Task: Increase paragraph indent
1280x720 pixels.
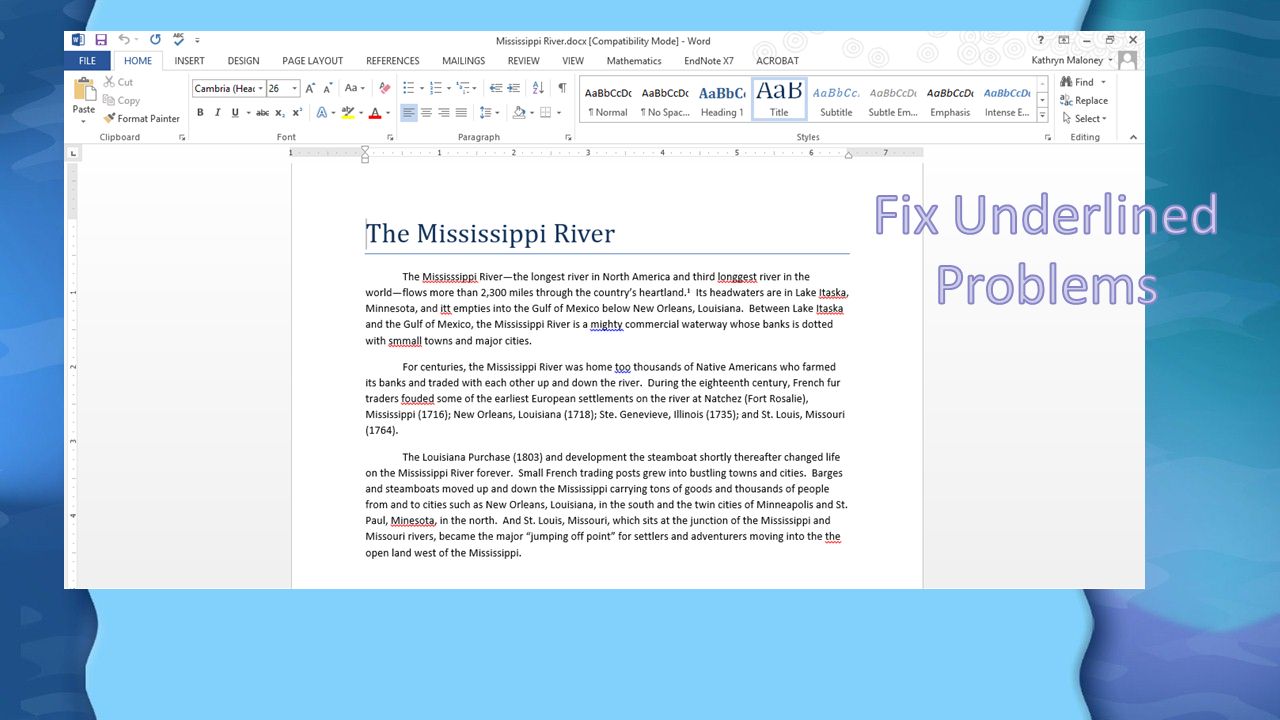Action: point(513,88)
